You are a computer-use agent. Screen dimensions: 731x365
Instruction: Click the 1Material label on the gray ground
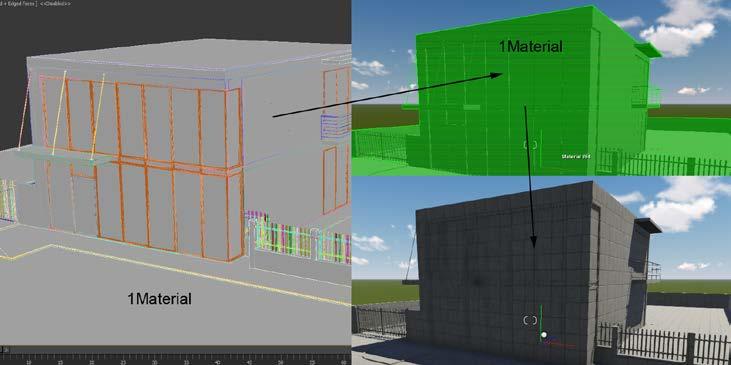159,298
